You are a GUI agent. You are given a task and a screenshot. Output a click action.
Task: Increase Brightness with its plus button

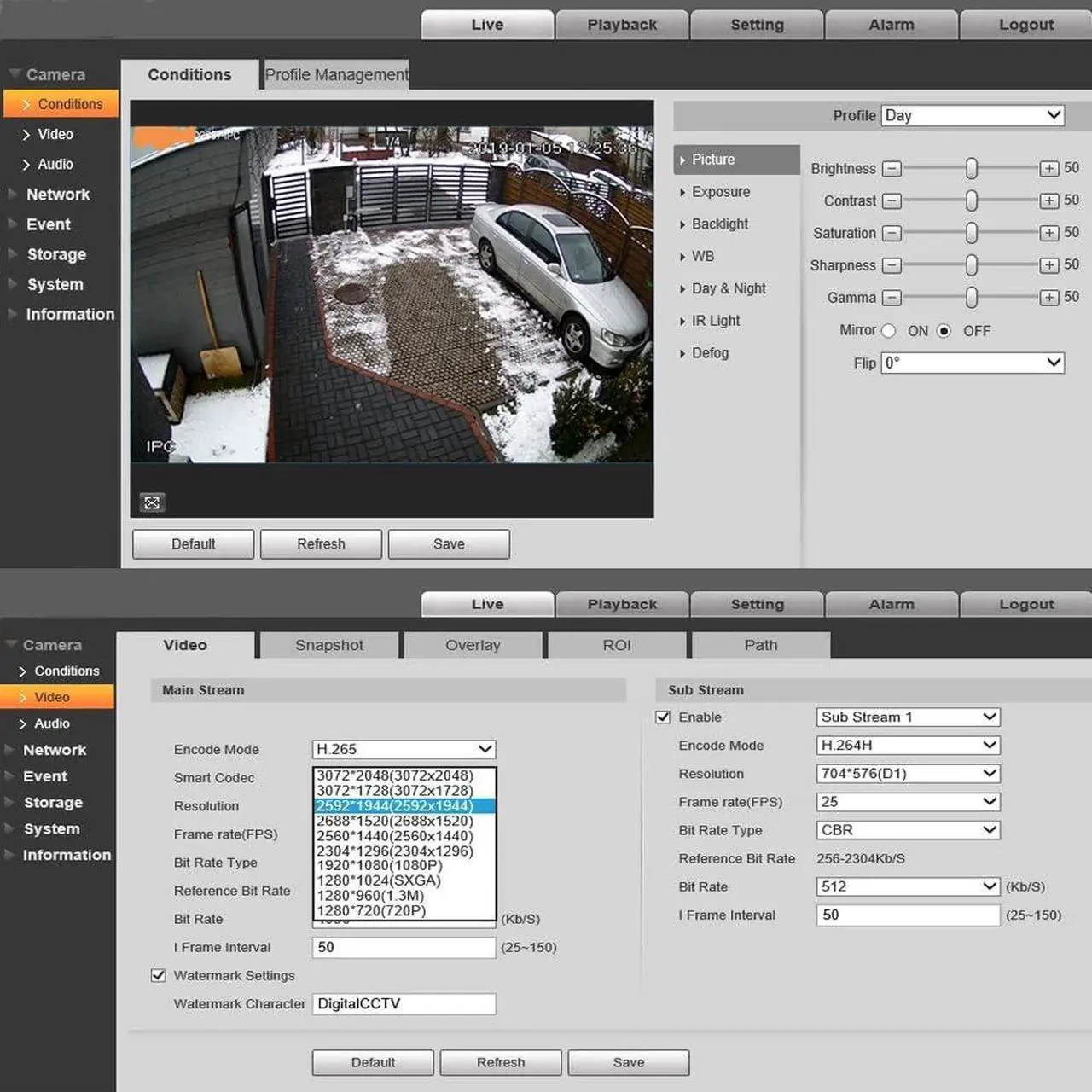1049,169
